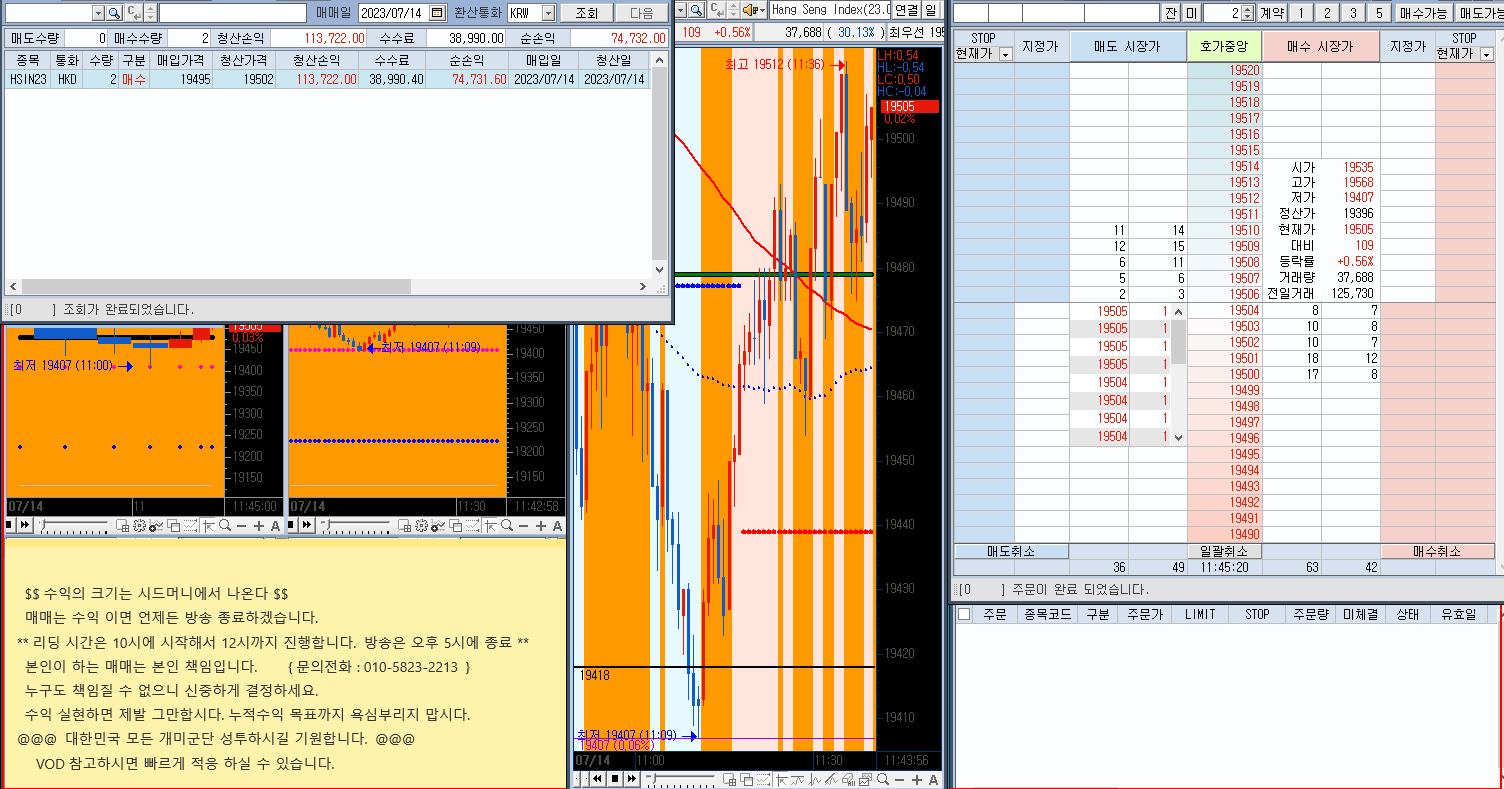The height and width of the screenshot is (789, 1504).
Task: Click the 연결 button in chart toolbar
Action: click(x=907, y=11)
